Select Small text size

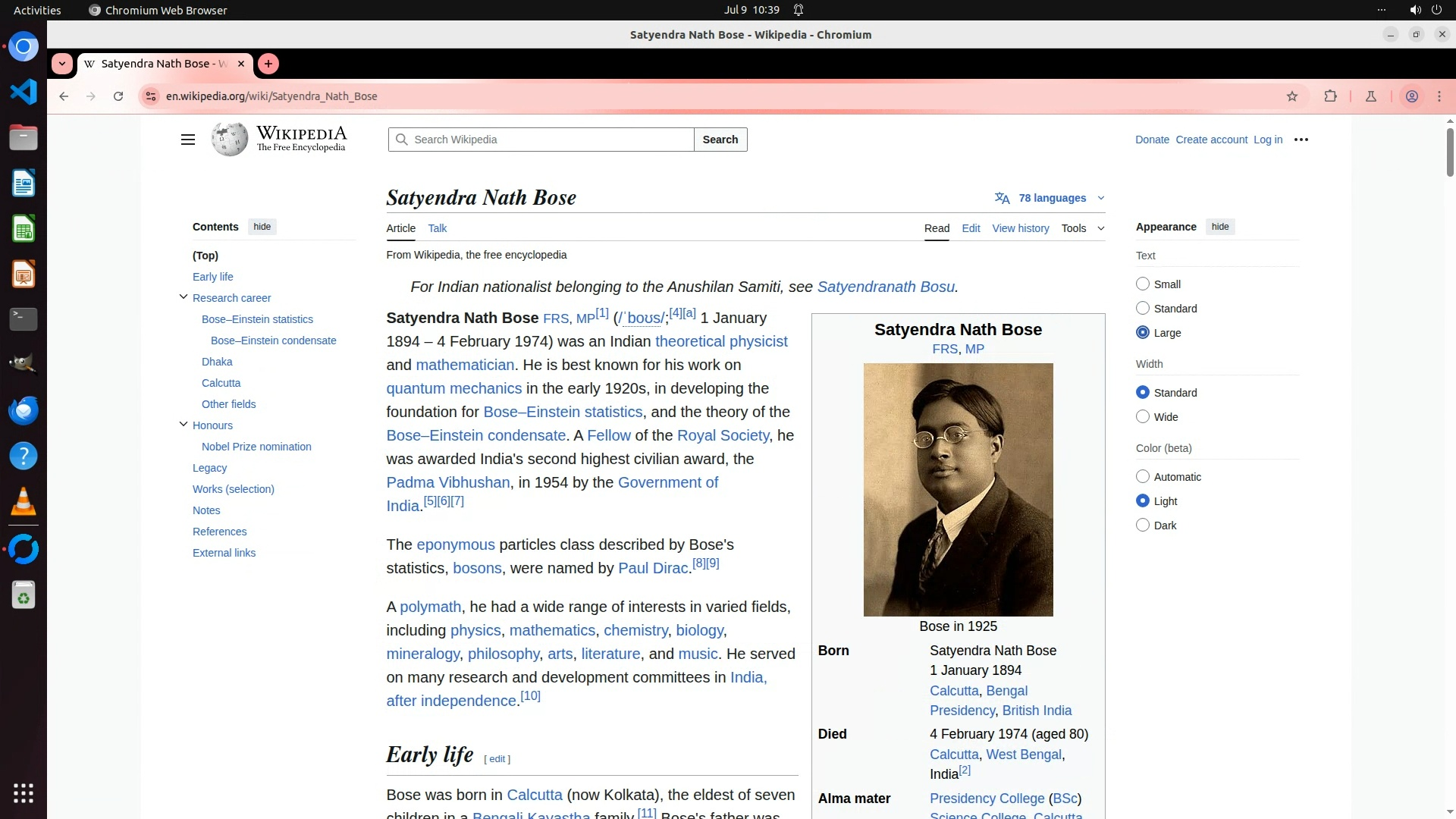coord(1143,284)
